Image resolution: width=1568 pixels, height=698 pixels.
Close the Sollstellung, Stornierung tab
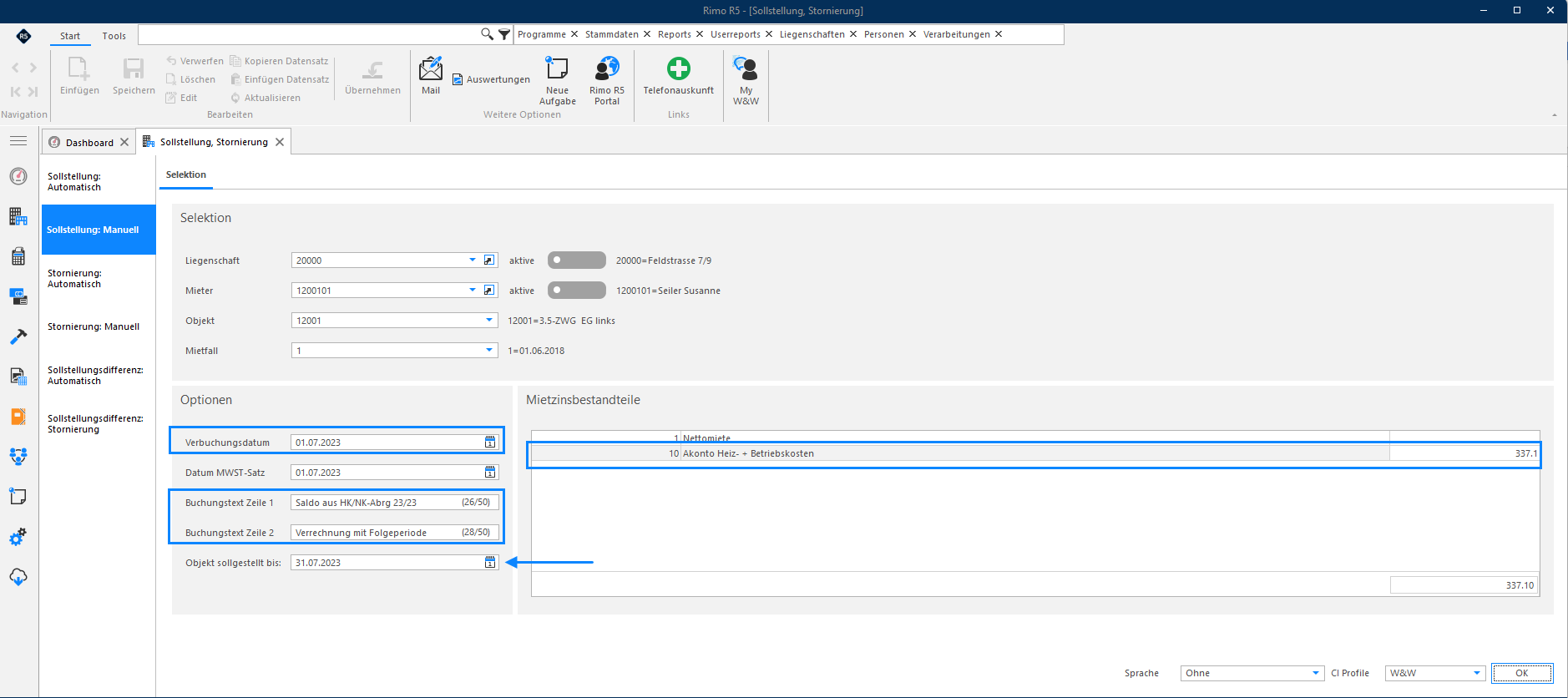[x=280, y=142]
